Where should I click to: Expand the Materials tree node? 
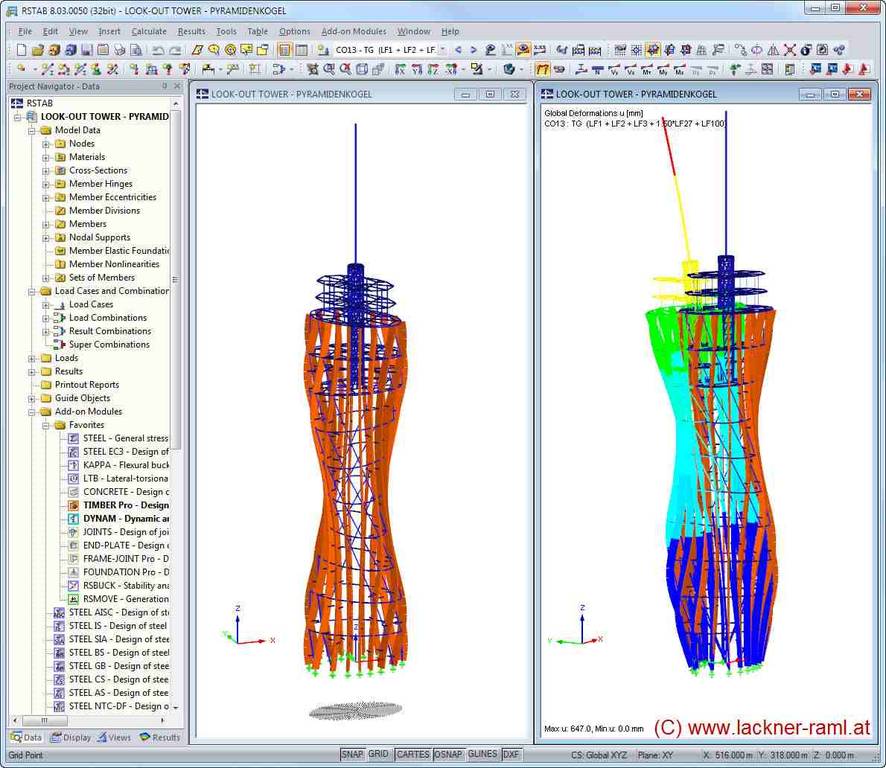pos(46,158)
